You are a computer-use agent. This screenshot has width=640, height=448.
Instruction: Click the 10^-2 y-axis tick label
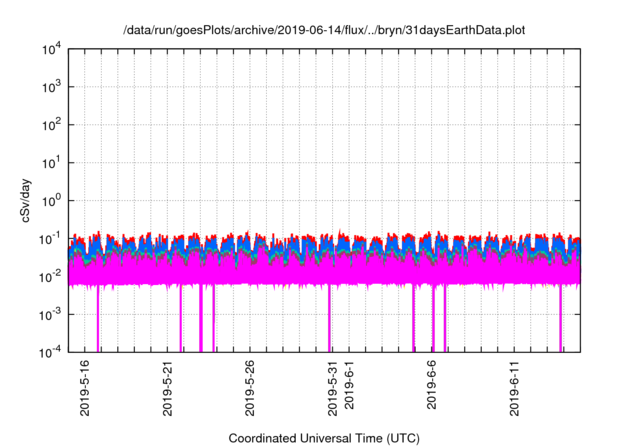(x=50, y=277)
